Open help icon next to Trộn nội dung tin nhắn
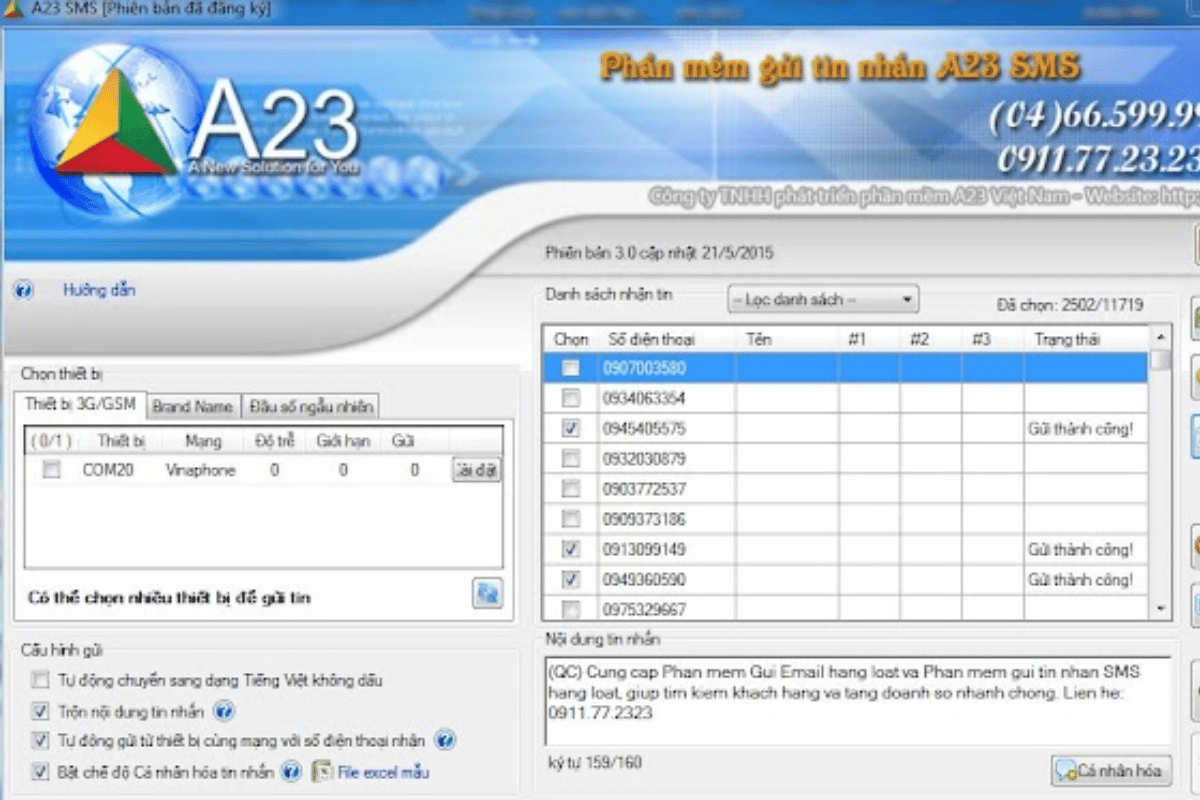1200x800 pixels. 224,712
